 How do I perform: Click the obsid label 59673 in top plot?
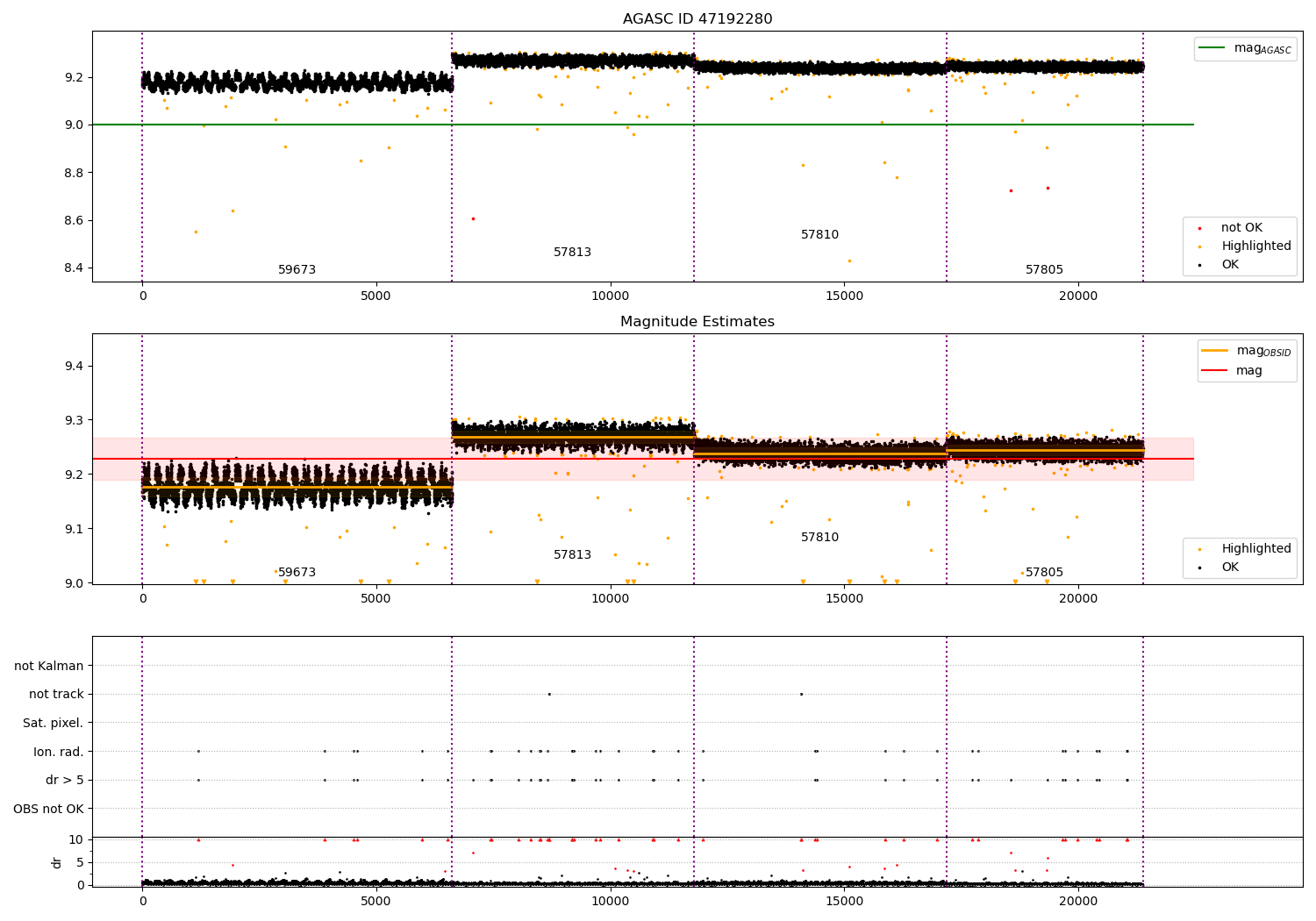pos(297,270)
